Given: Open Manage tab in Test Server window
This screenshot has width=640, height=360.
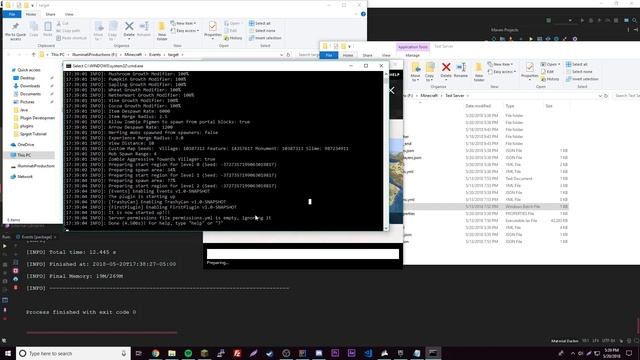Looking at the screenshot, I should tap(413, 55).
